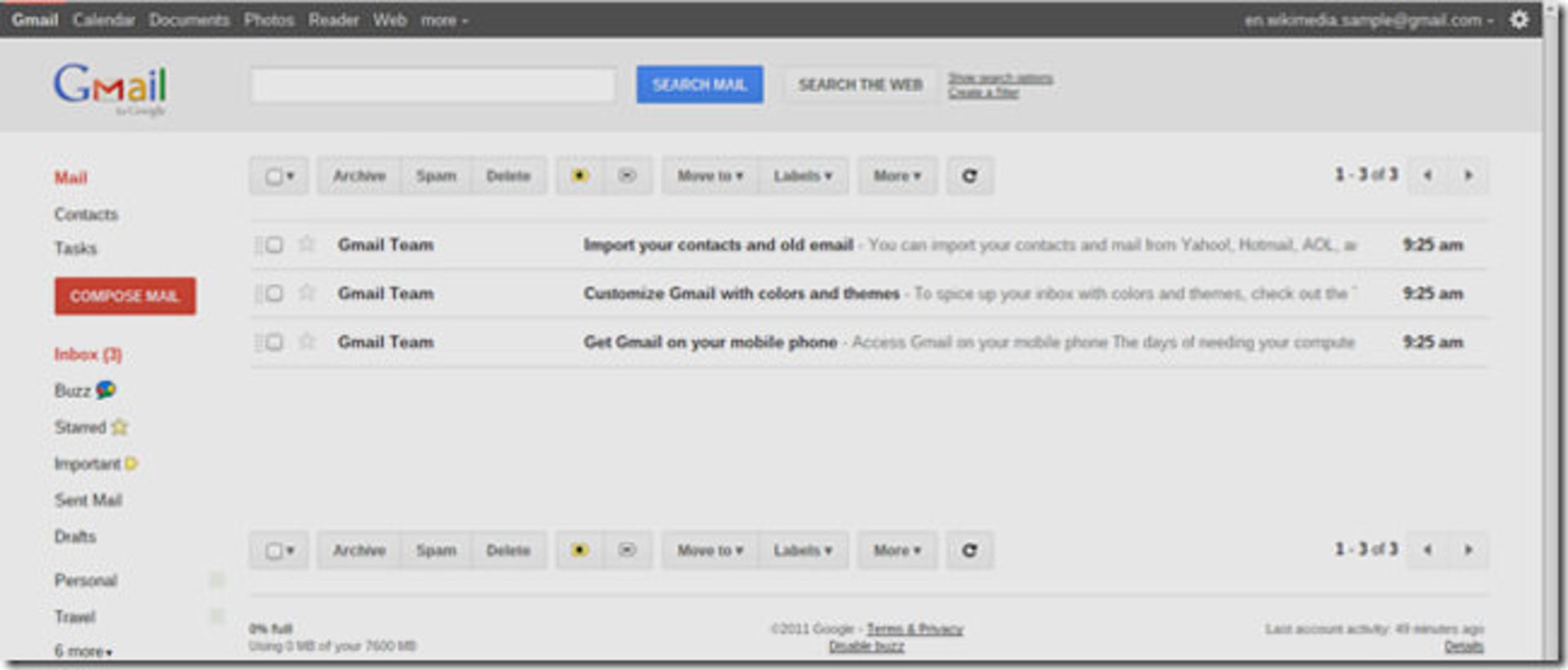Refresh the inbox from top toolbar
This screenshot has width=1568, height=670.
click(x=969, y=175)
